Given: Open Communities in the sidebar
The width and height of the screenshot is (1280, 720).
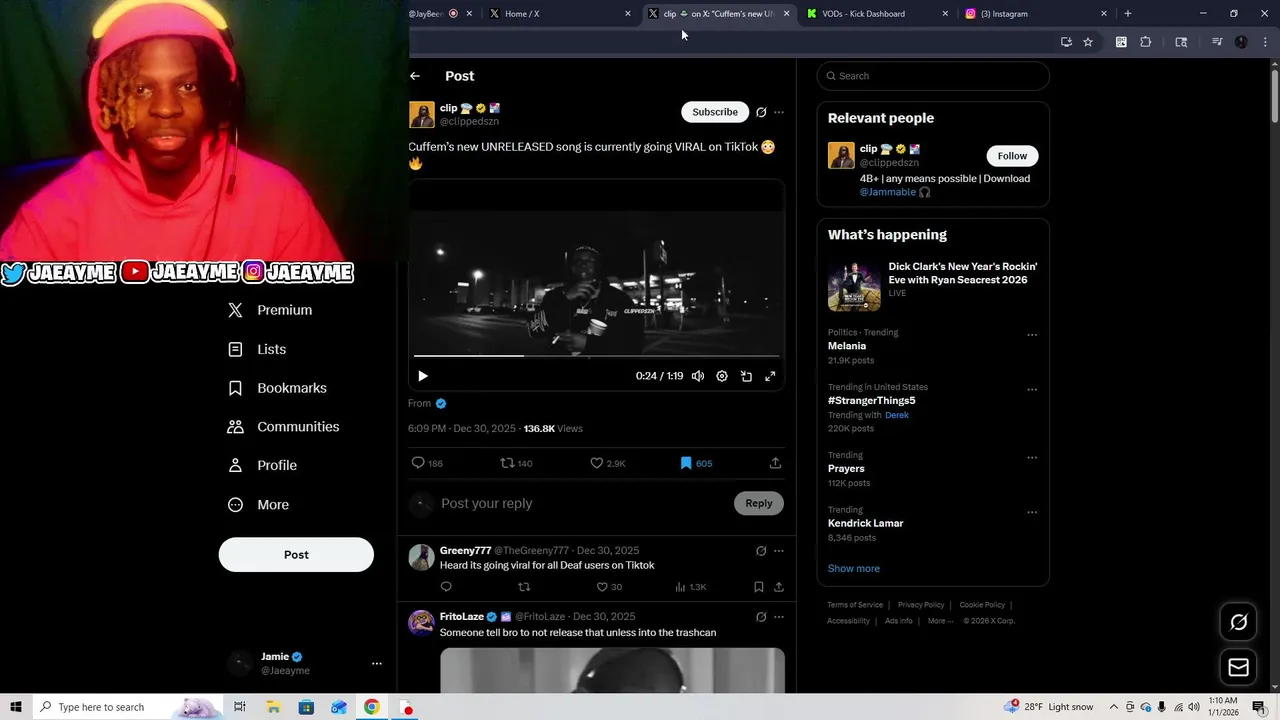Looking at the screenshot, I should pos(283,427).
